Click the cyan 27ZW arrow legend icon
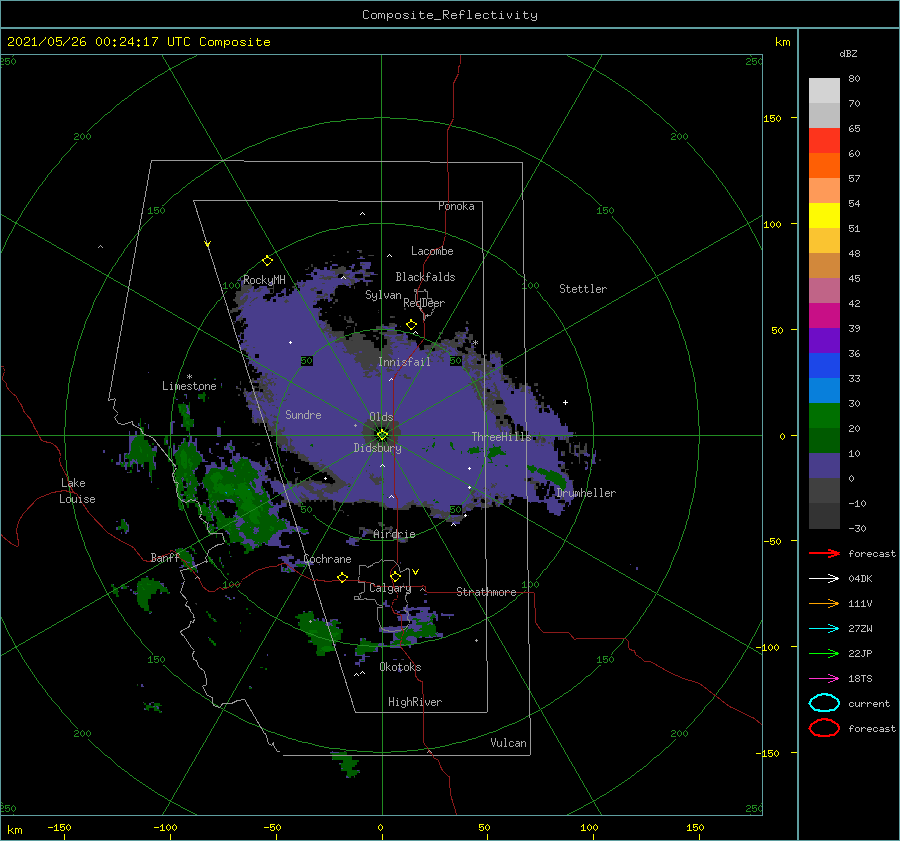This screenshot has height=841, width=900. [x=824, y=629]
